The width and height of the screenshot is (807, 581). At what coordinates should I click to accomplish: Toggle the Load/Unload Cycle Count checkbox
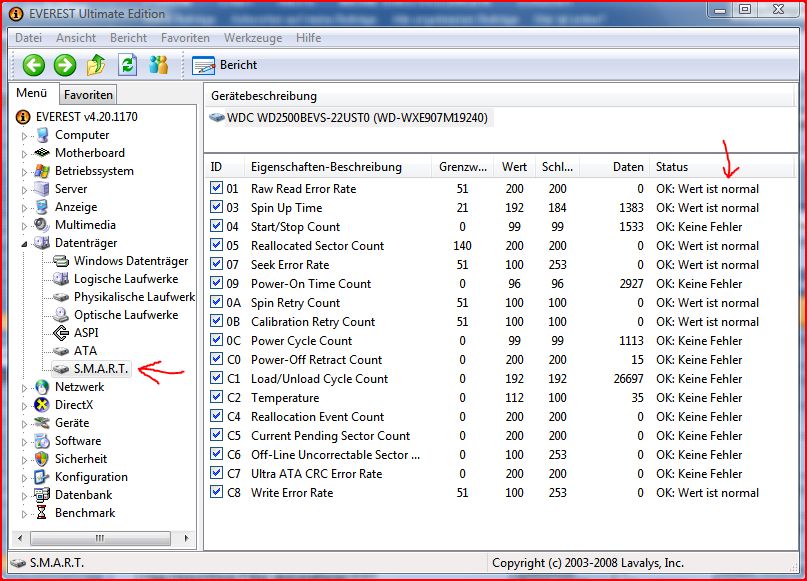216,378
